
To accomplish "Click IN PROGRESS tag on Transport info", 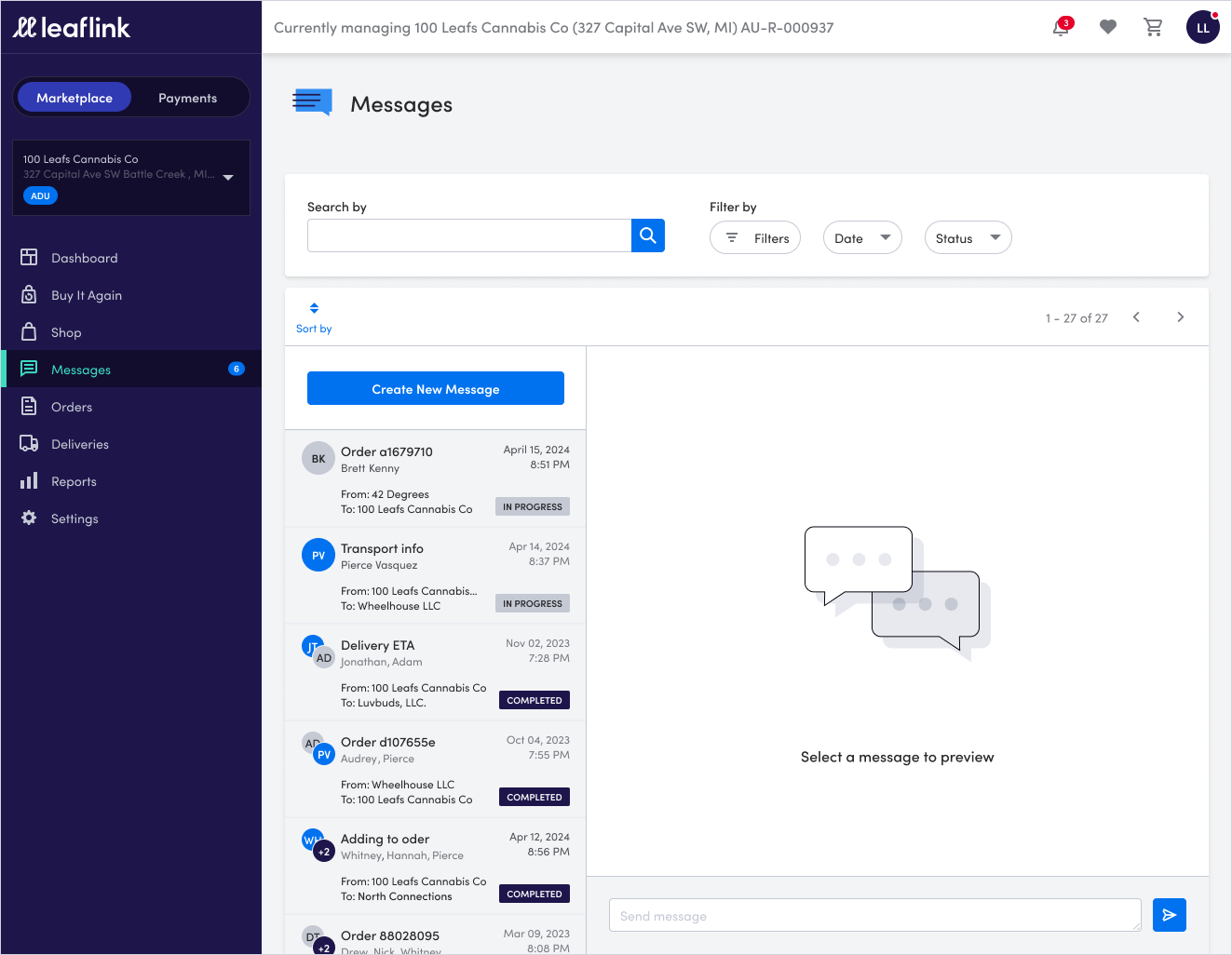I will 533,603.
